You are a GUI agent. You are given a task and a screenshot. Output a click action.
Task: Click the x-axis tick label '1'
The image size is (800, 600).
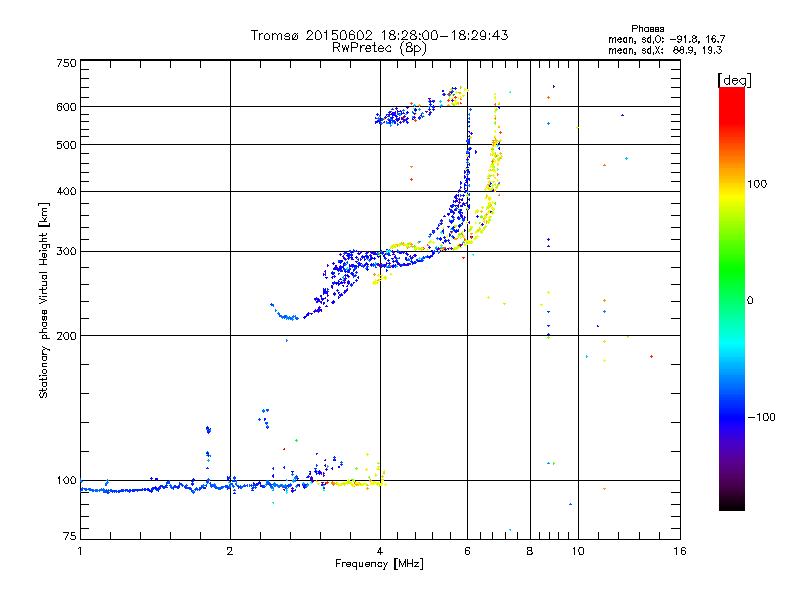tap(80, 551)
